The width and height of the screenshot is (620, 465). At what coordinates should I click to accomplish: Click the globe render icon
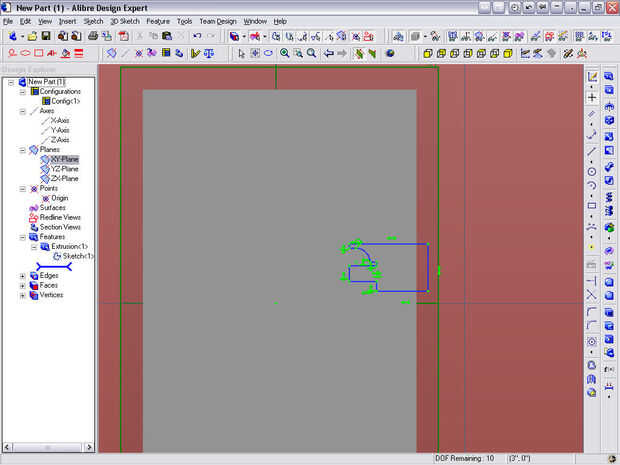pyautogui.click(x=390, y=53)
